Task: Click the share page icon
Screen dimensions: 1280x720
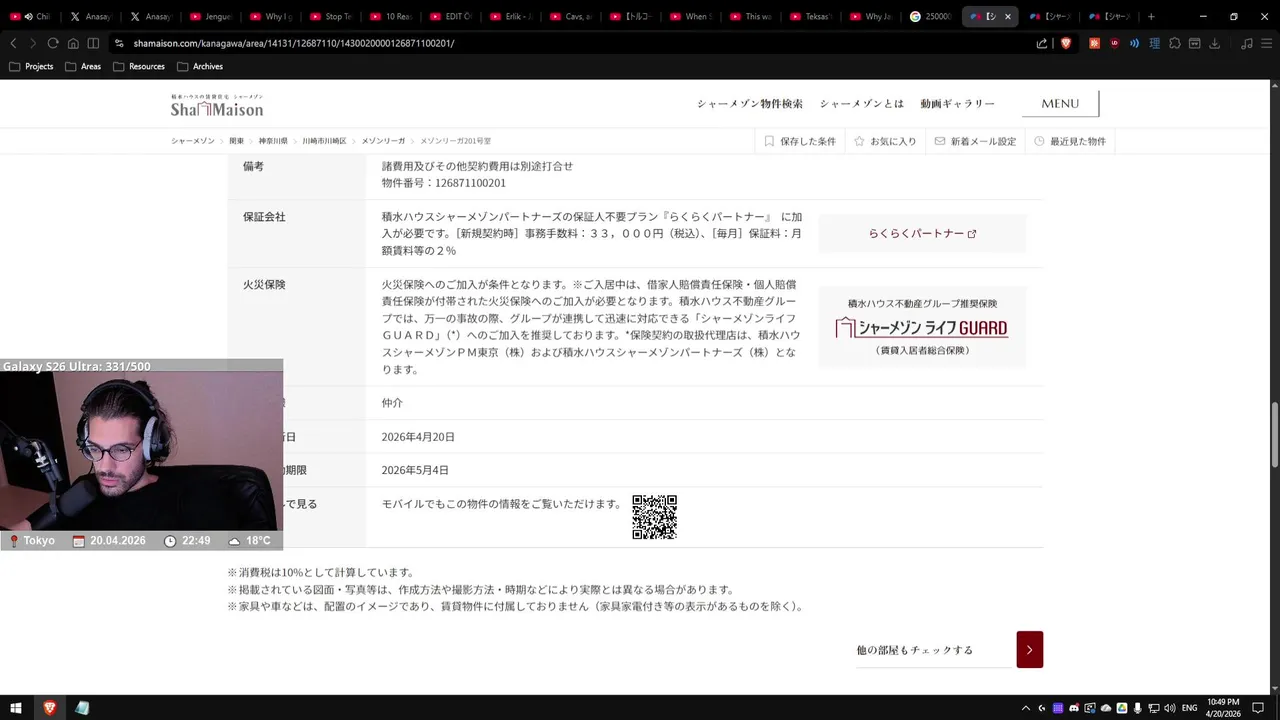Action: 1042,43
